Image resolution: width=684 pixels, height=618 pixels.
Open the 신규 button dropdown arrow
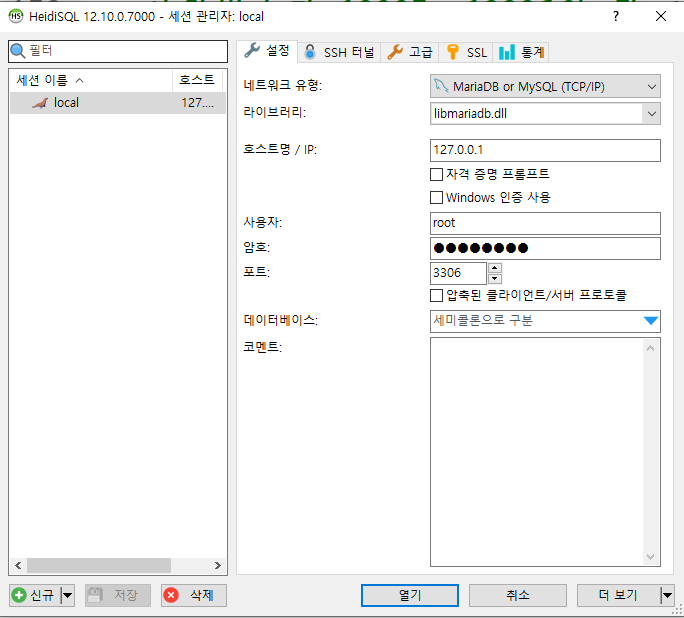(67, 595)
